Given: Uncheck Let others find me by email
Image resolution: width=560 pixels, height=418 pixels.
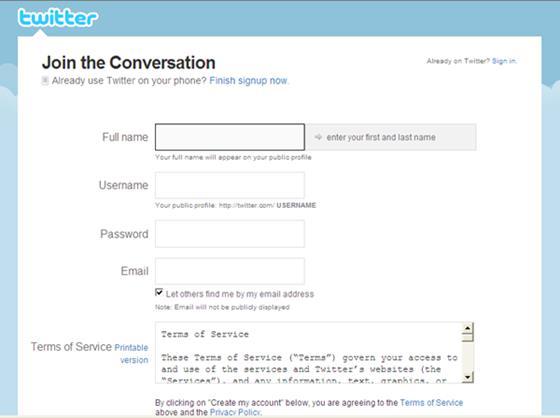Looking at the screenshot, I should [159, 292].
